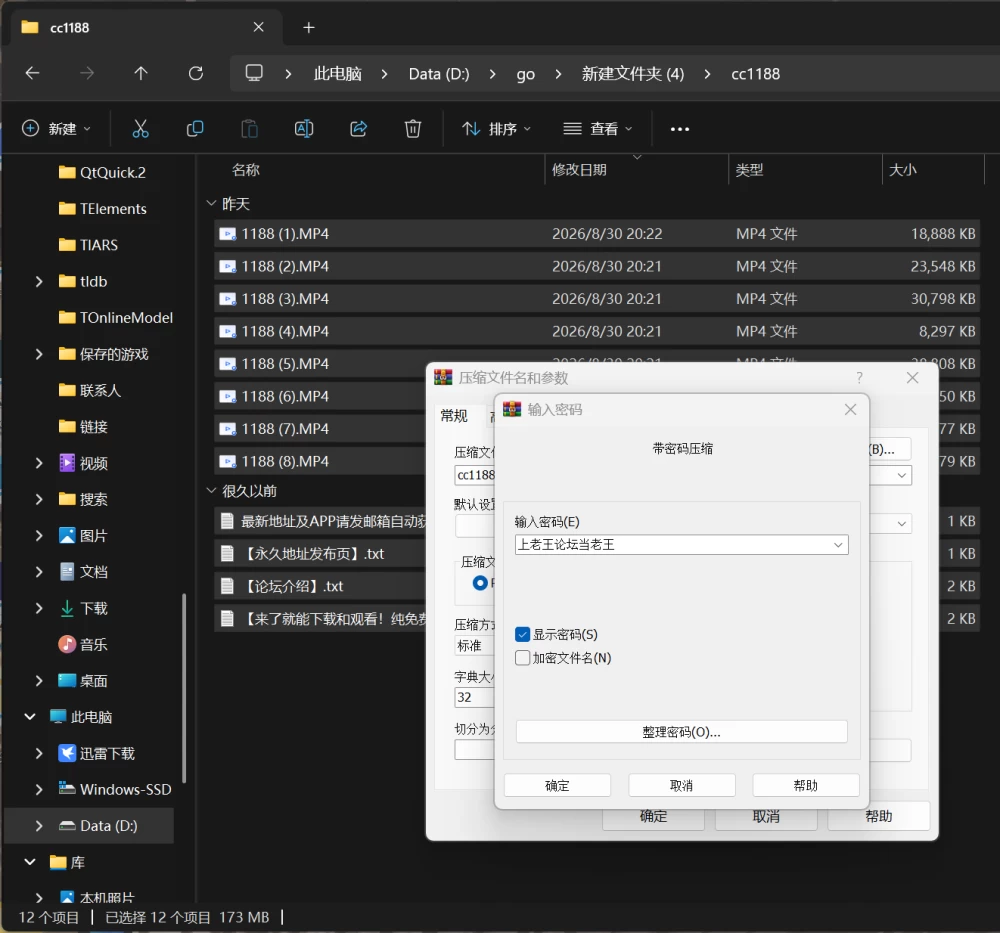Collapse the 昨天 file group
The height and width of the screenshot is (933, 1000).
pos(212,203)
